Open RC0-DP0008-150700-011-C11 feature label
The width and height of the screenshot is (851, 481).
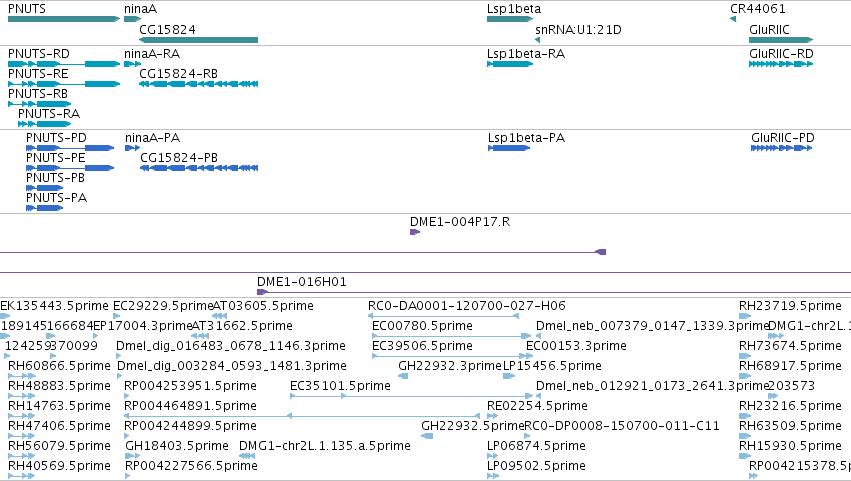[x=622, y=426]
